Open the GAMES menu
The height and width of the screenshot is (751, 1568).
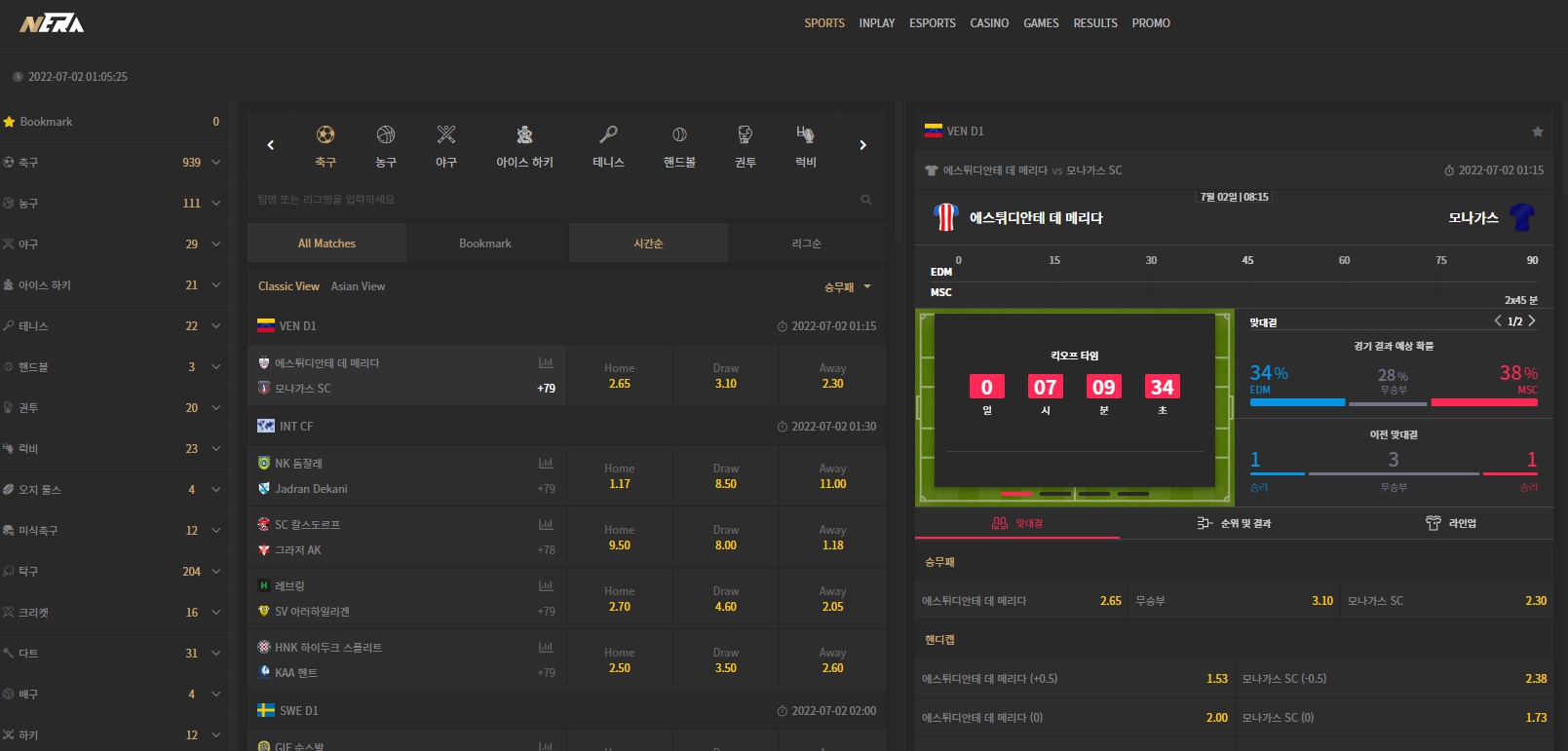coord(1041,23)
